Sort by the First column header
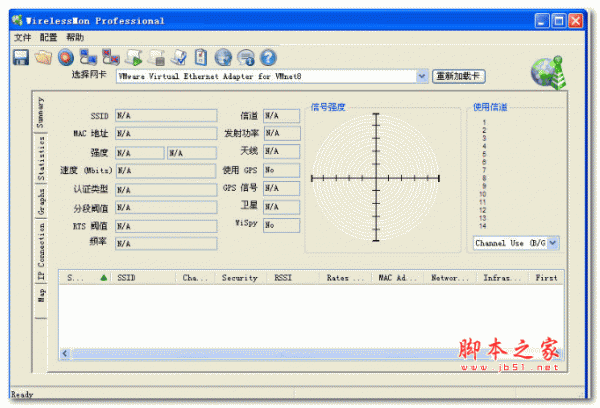The image size is (600, 408). (546, 278)
